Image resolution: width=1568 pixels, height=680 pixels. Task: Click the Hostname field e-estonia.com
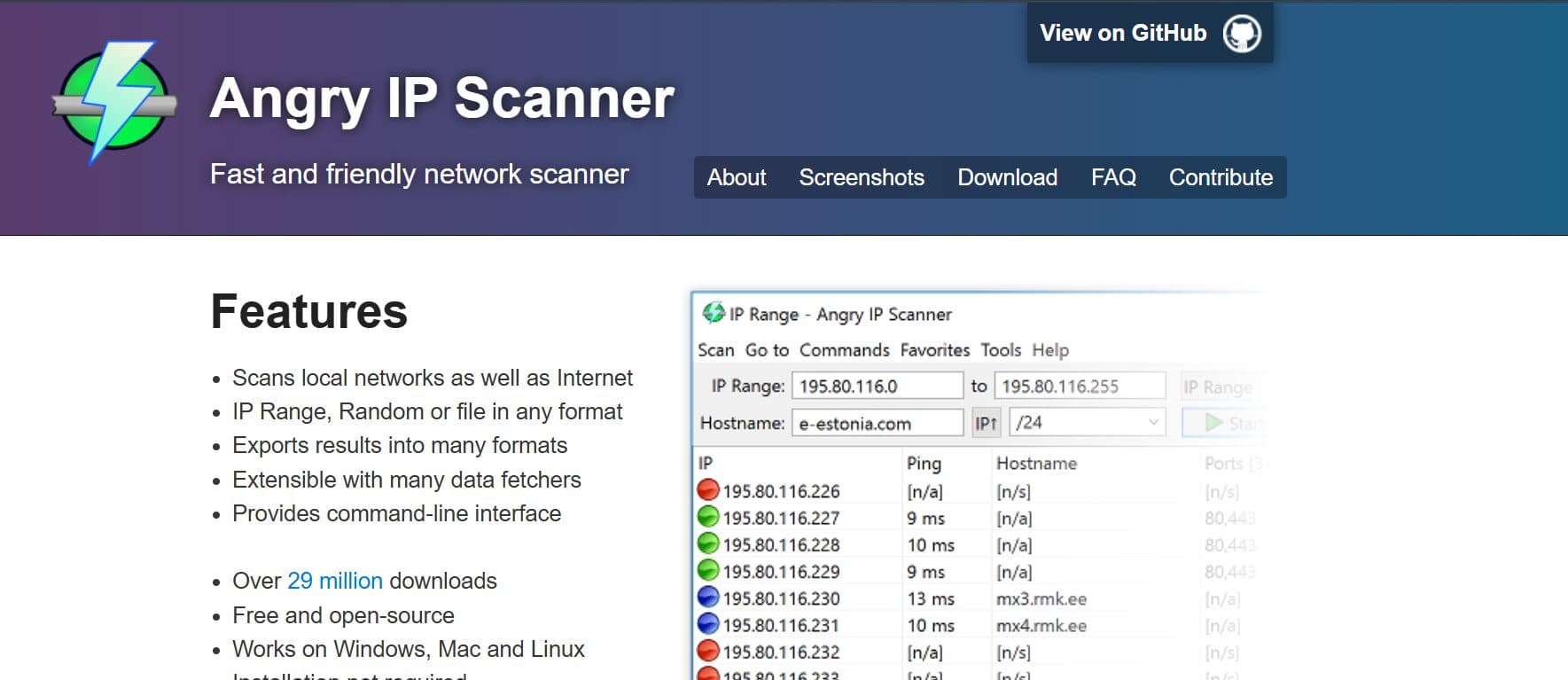pyautogui.click(x=878, y=423)
